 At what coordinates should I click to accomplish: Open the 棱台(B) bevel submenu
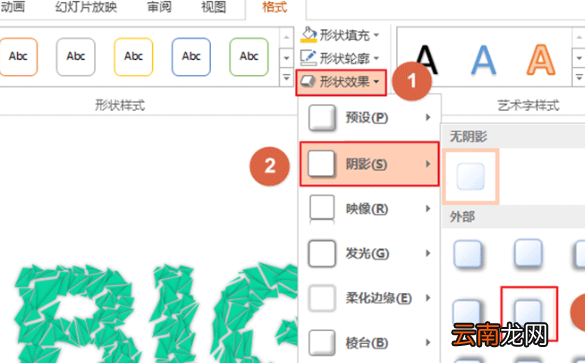pyautogui.click(x=369, y=343)
